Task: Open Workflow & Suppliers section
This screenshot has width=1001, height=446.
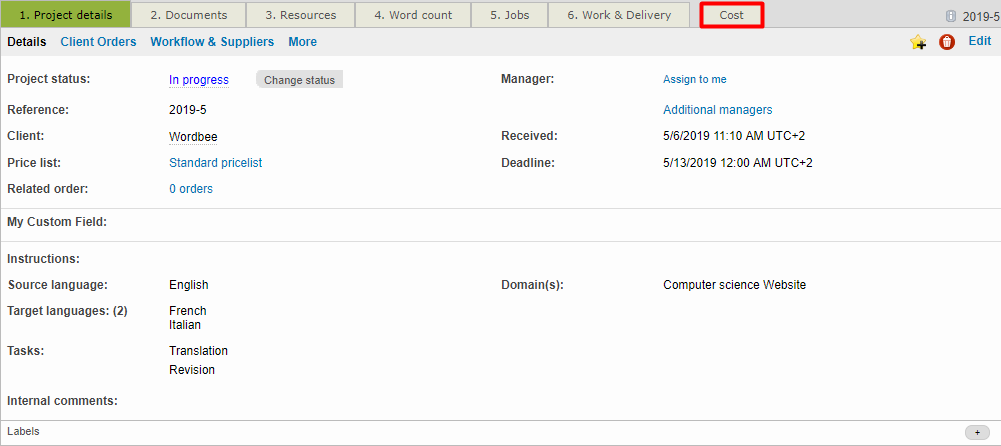Action: coord(212,42)
